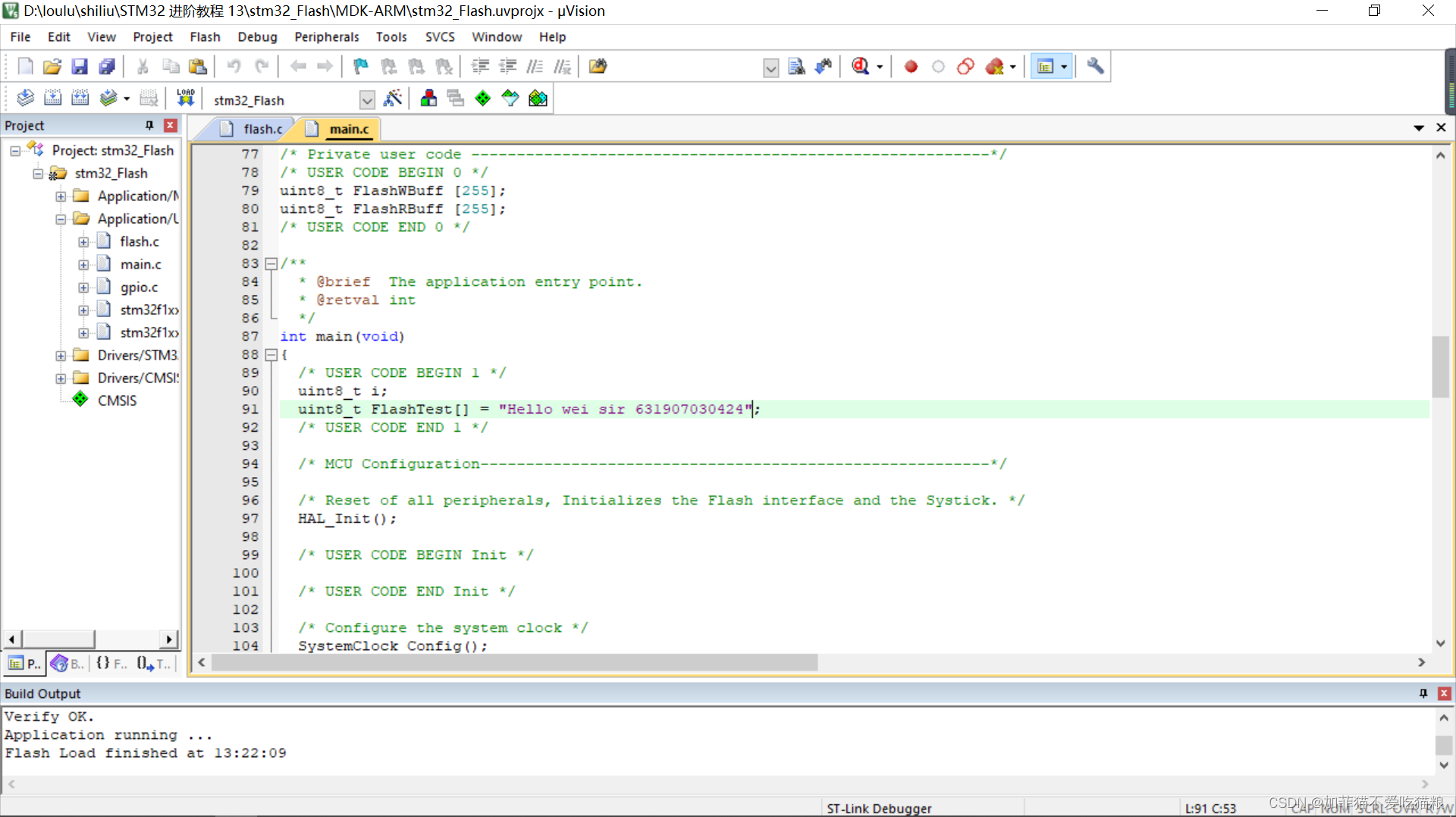
Task: Switch to the Functions tab in the project panel
Action: [111, 664]
